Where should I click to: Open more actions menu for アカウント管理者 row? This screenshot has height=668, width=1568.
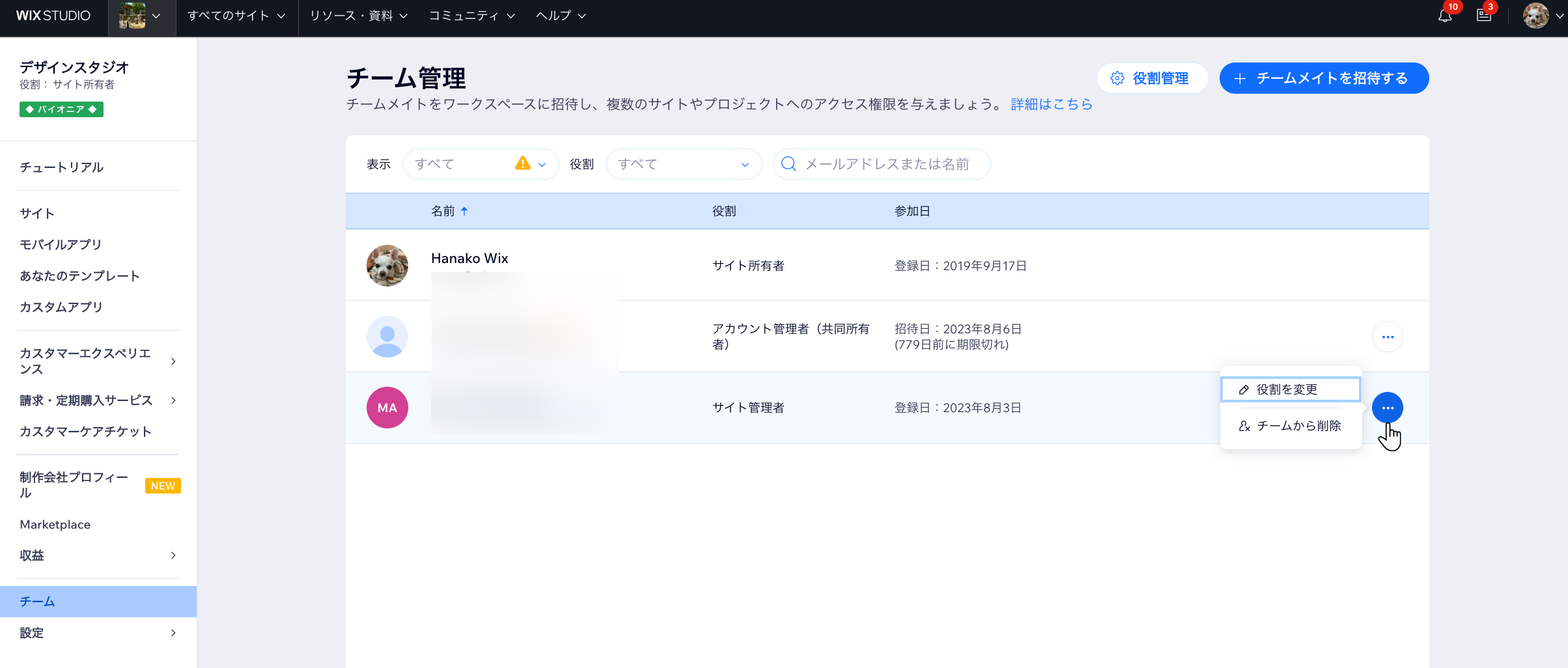coord(1388,337)
